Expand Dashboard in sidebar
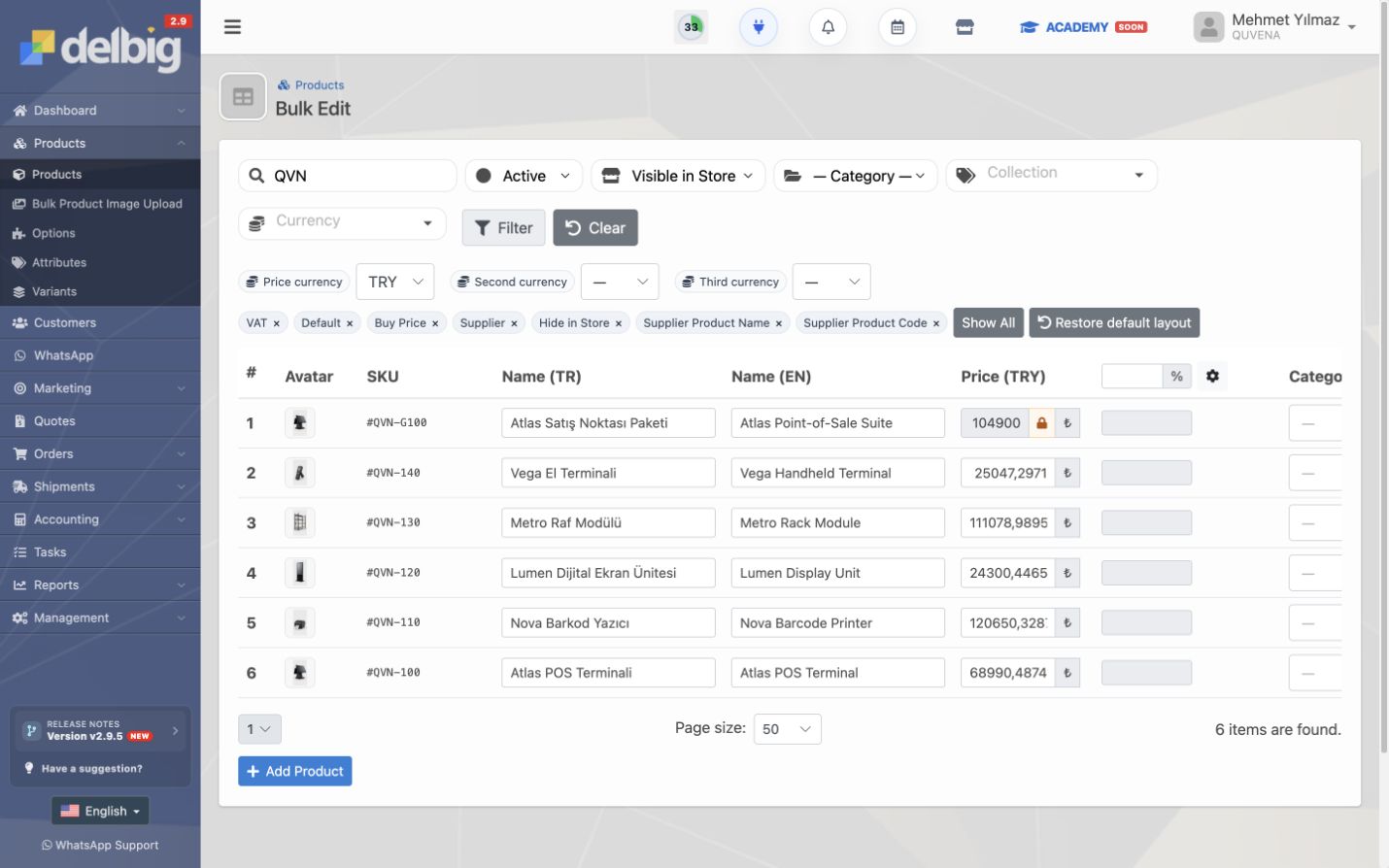 100,111
